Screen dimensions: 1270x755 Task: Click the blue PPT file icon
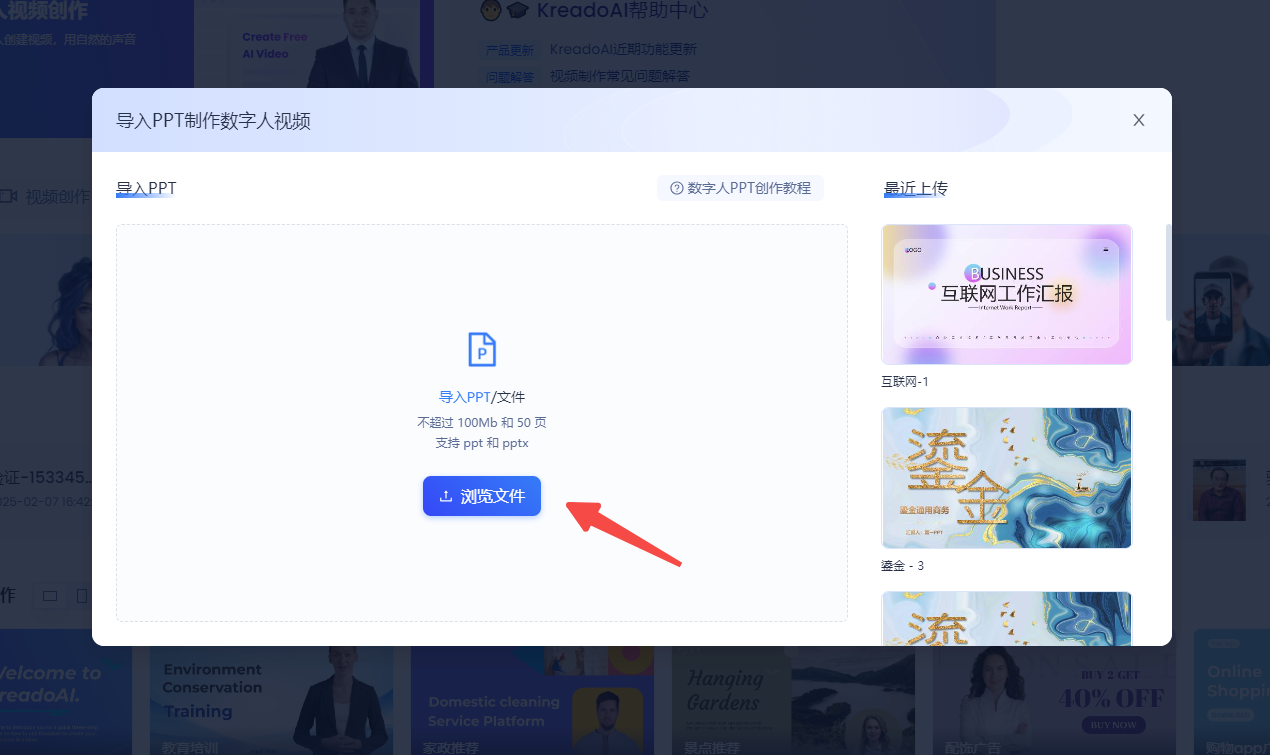(x=482, y=350)
